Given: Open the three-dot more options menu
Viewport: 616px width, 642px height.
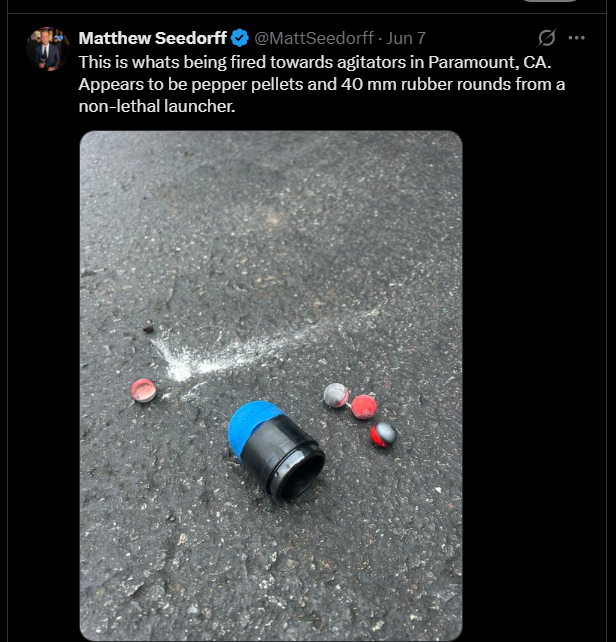Looking at the screenshot, I should [577, 38].
